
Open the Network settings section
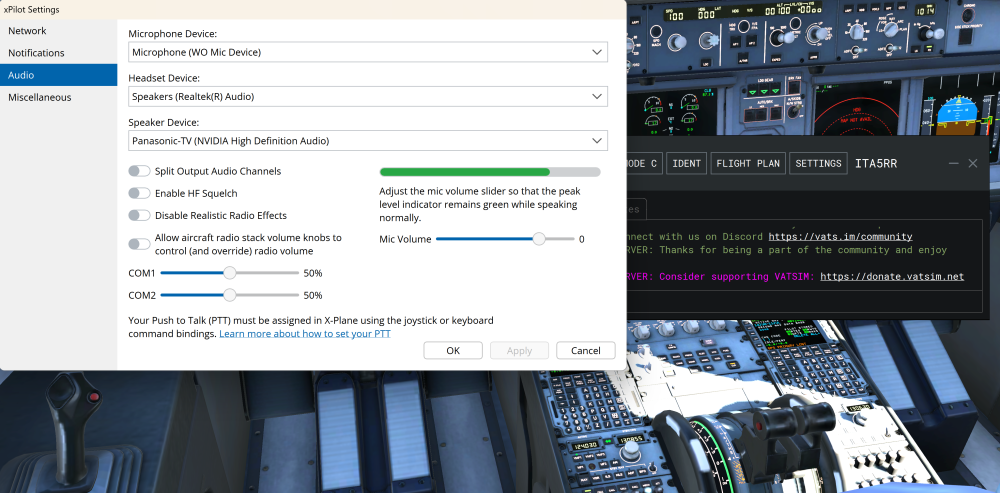coord(28,31)
